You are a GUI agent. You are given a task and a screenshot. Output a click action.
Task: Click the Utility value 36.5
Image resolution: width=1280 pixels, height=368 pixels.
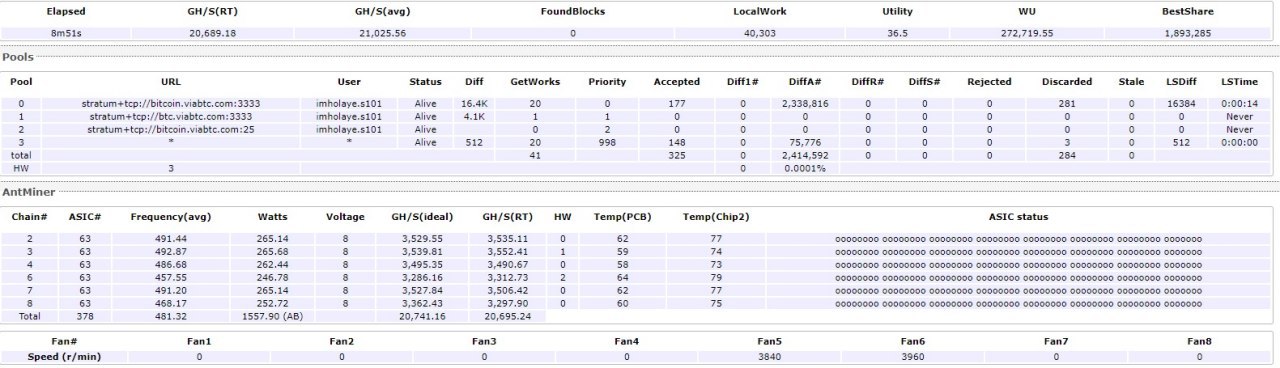[897, 33]
